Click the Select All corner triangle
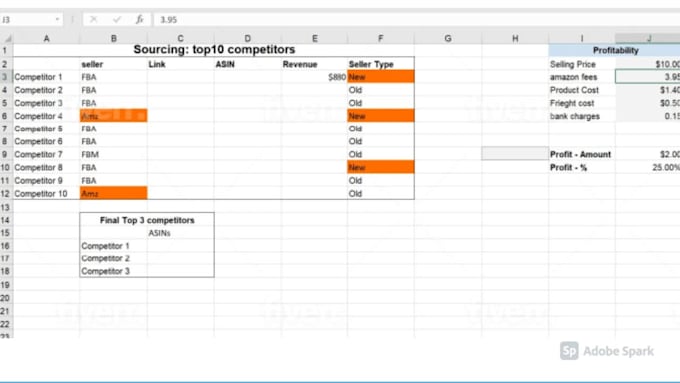 [x=7, y=39]
